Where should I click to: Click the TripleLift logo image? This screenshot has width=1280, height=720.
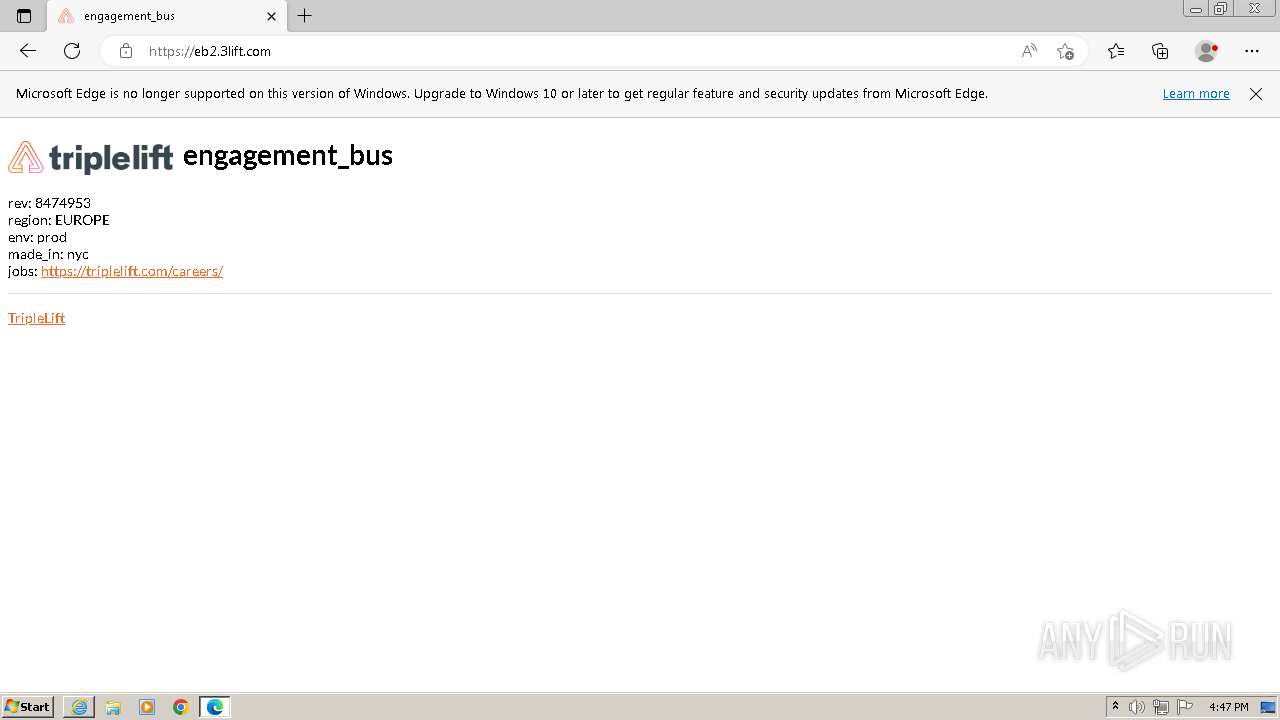coord(91,157)
